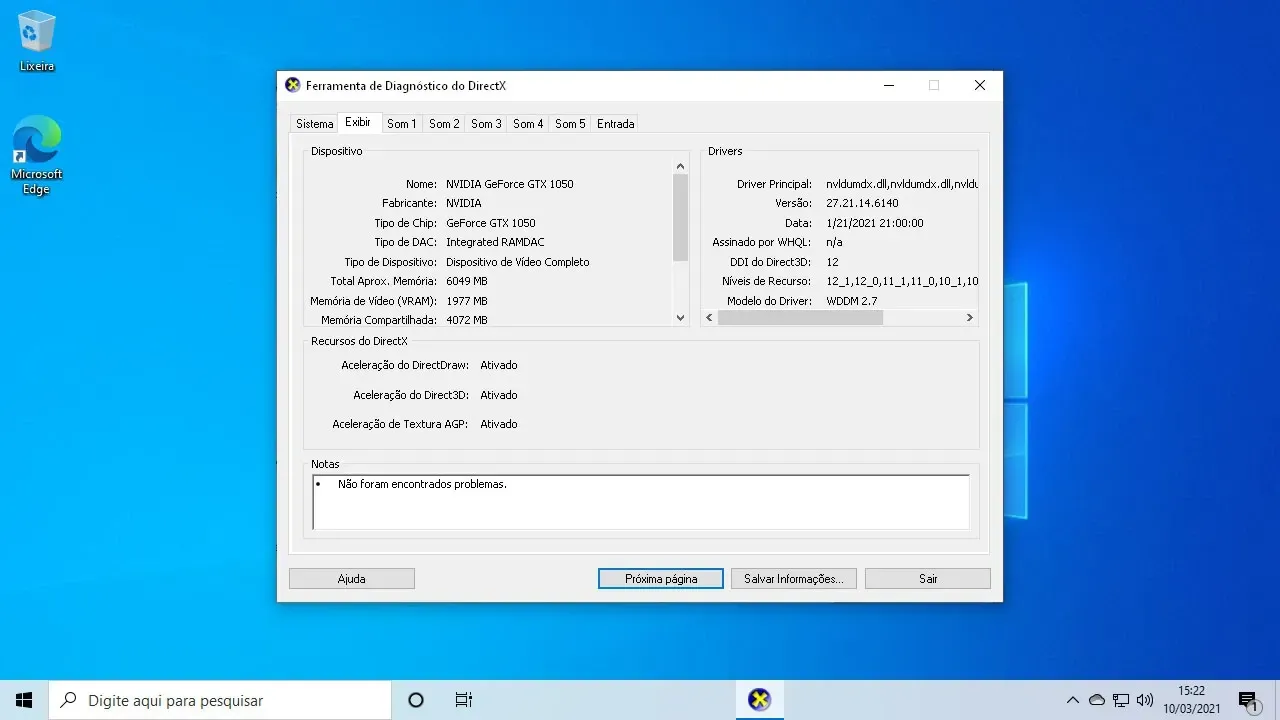Click the Cortana circle icon in taskbar
The height and width of the screenshot is (720, 1280).
pos(417,700)
